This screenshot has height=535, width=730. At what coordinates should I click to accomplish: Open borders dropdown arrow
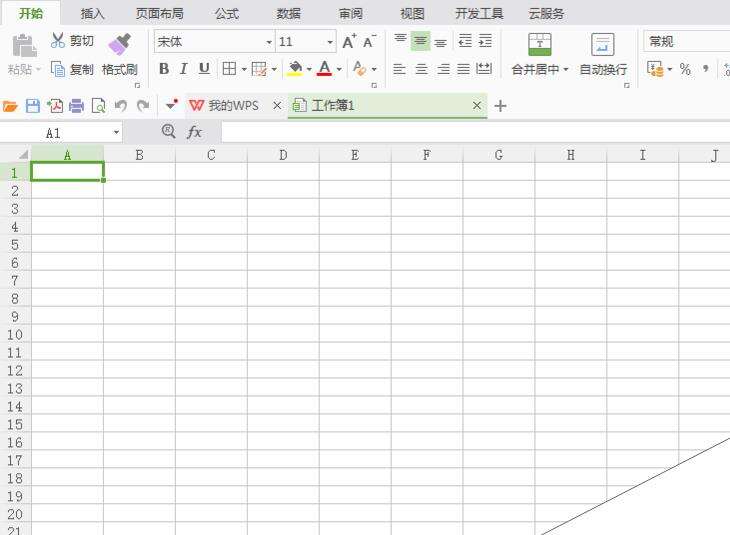click(x=244, y=69)
